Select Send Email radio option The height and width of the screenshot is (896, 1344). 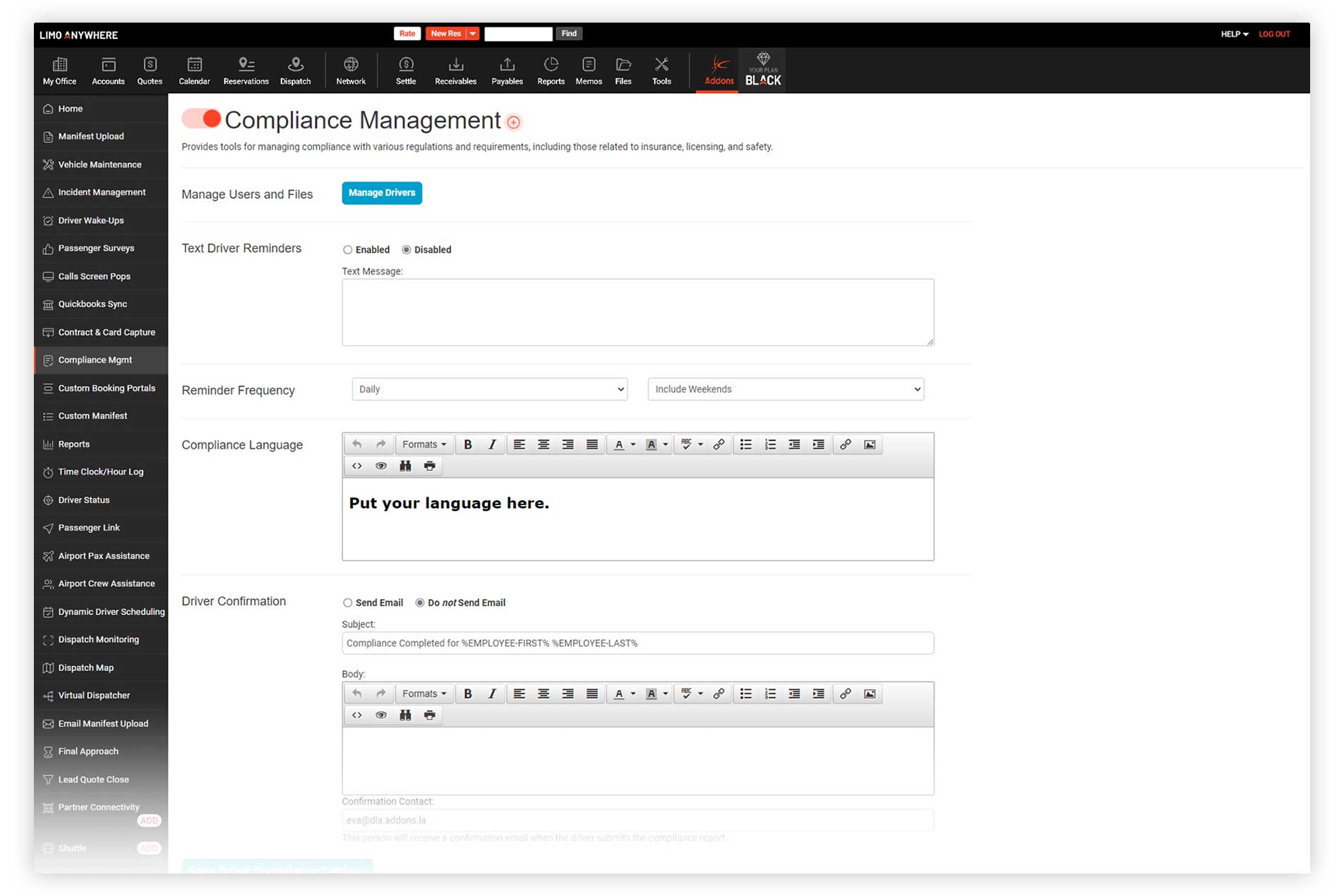[x=347, y=603]
